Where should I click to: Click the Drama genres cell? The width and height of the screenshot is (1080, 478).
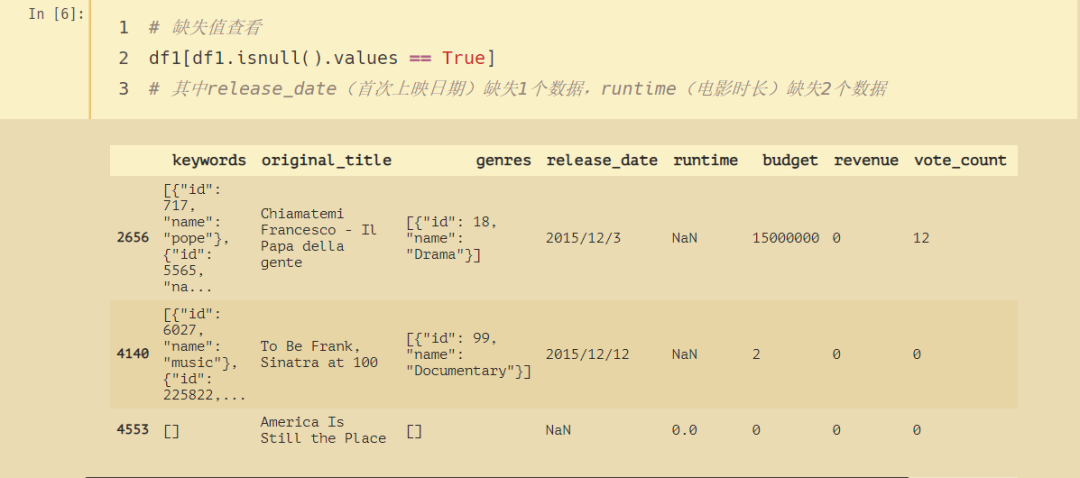pos(452,238)
